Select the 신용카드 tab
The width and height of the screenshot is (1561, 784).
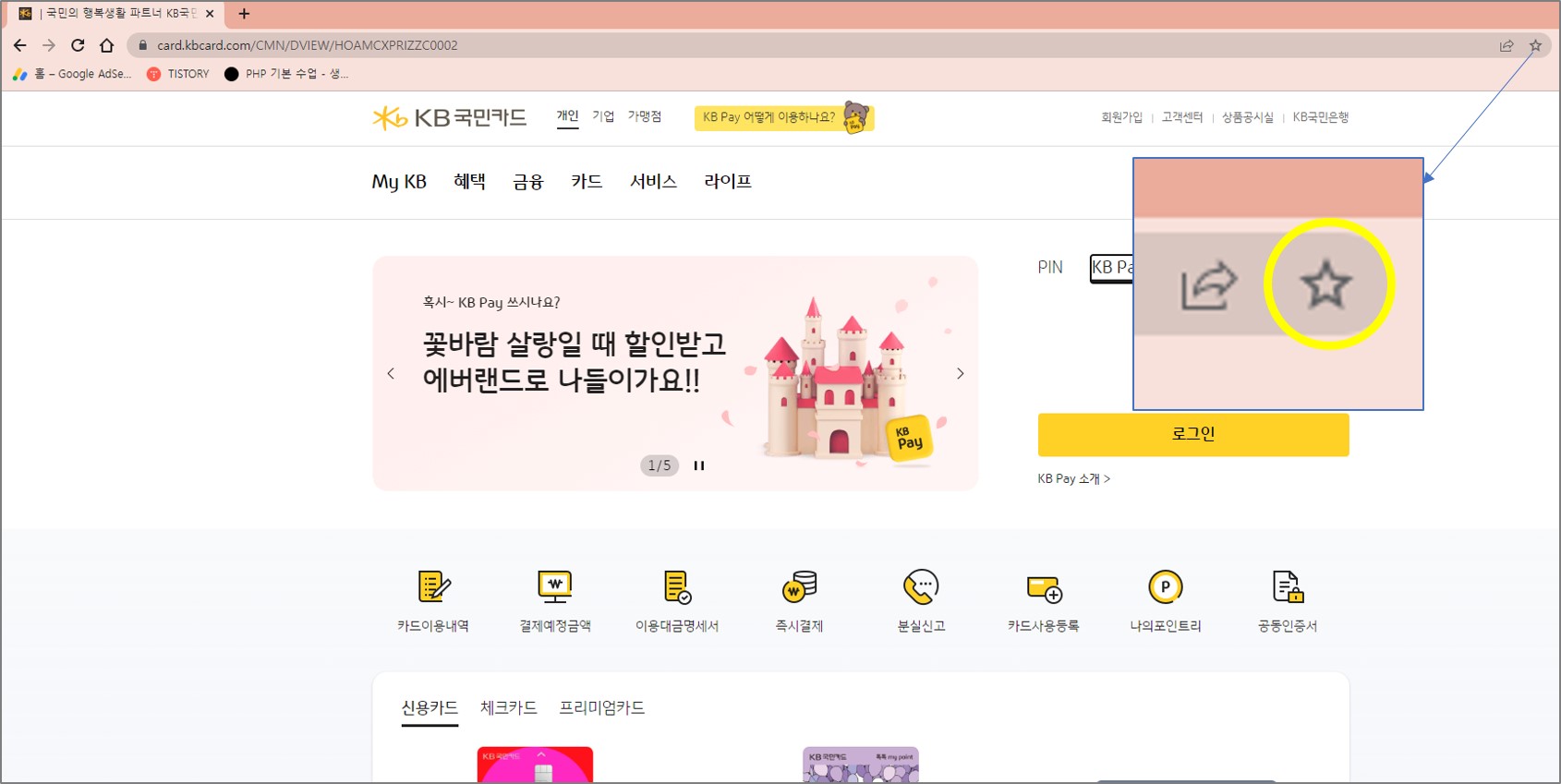(430, 709)
